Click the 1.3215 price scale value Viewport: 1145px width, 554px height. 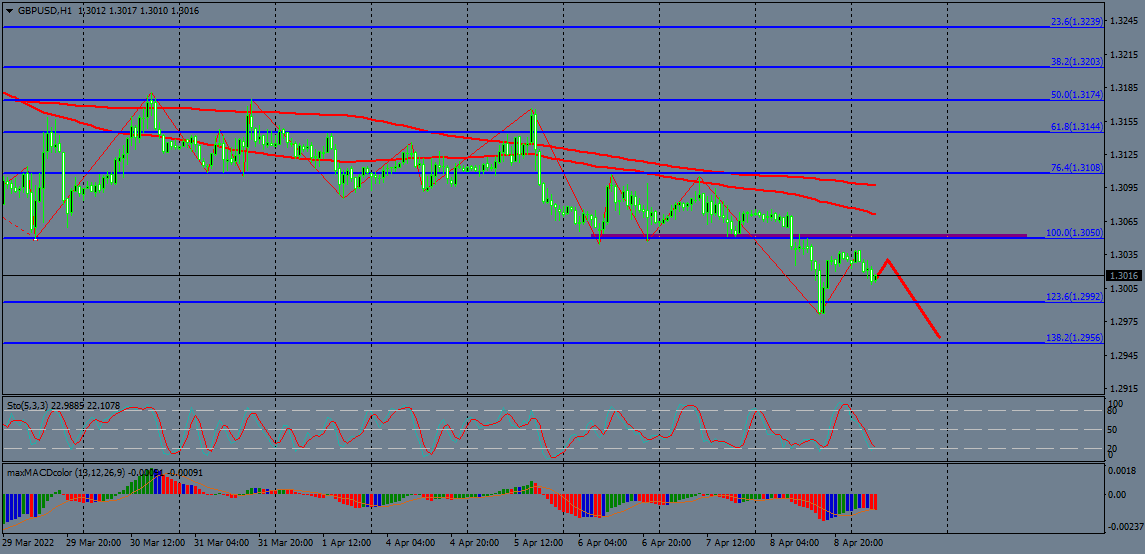coord(1124,55)
